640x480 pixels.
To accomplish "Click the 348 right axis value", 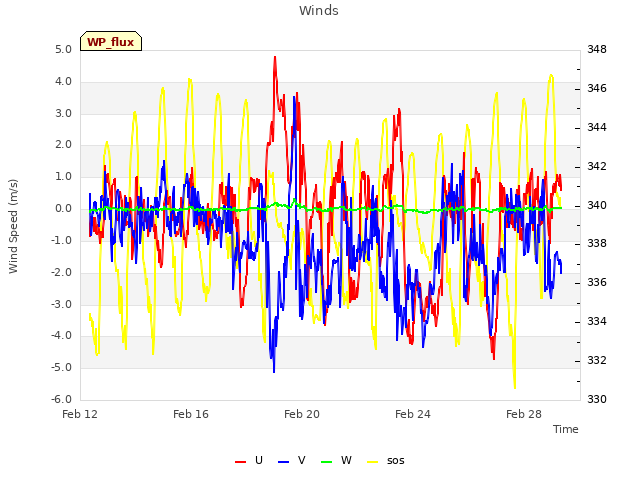I will coord(597,50).
